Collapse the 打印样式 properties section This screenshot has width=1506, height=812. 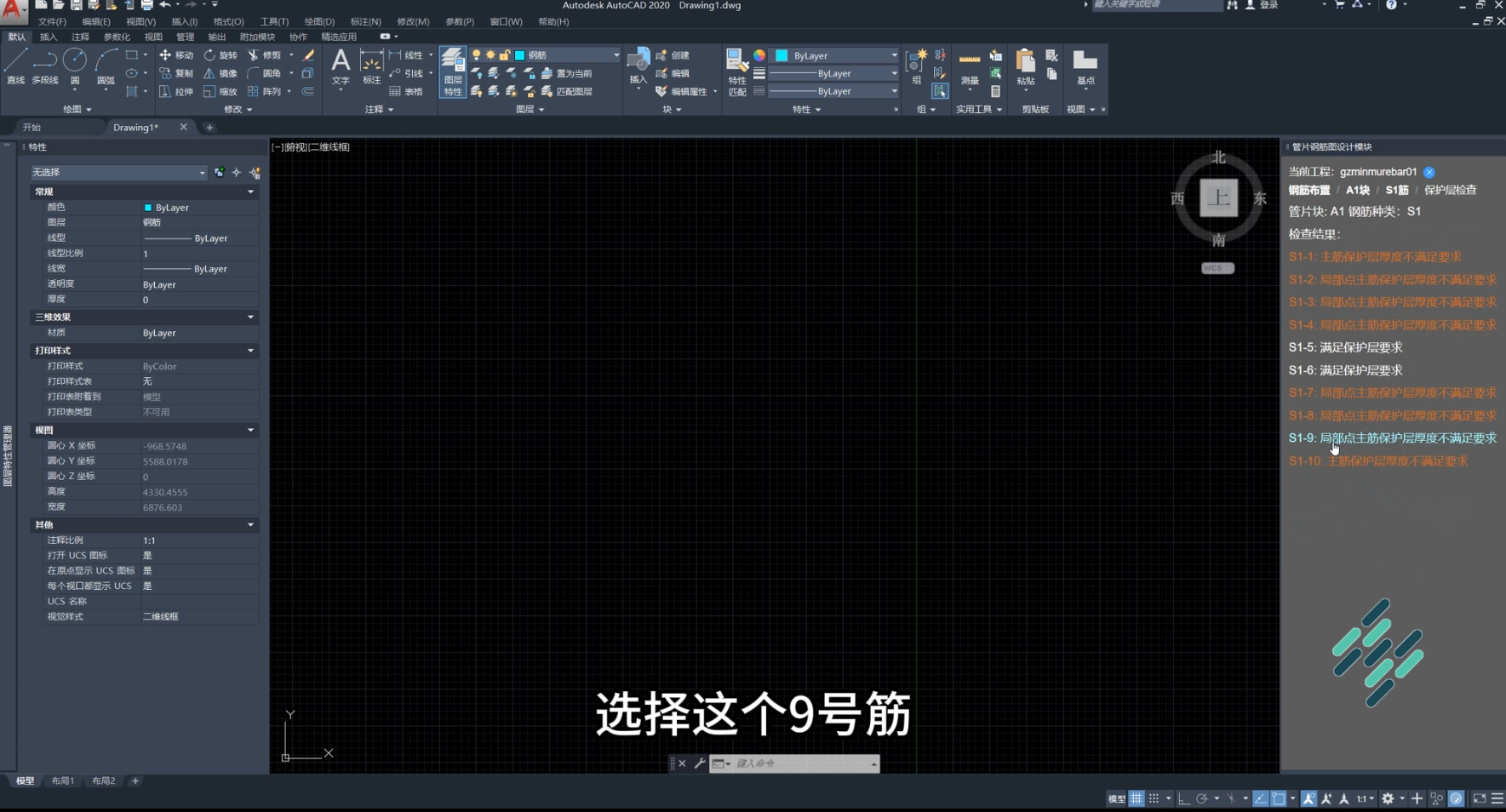[250, 351]
